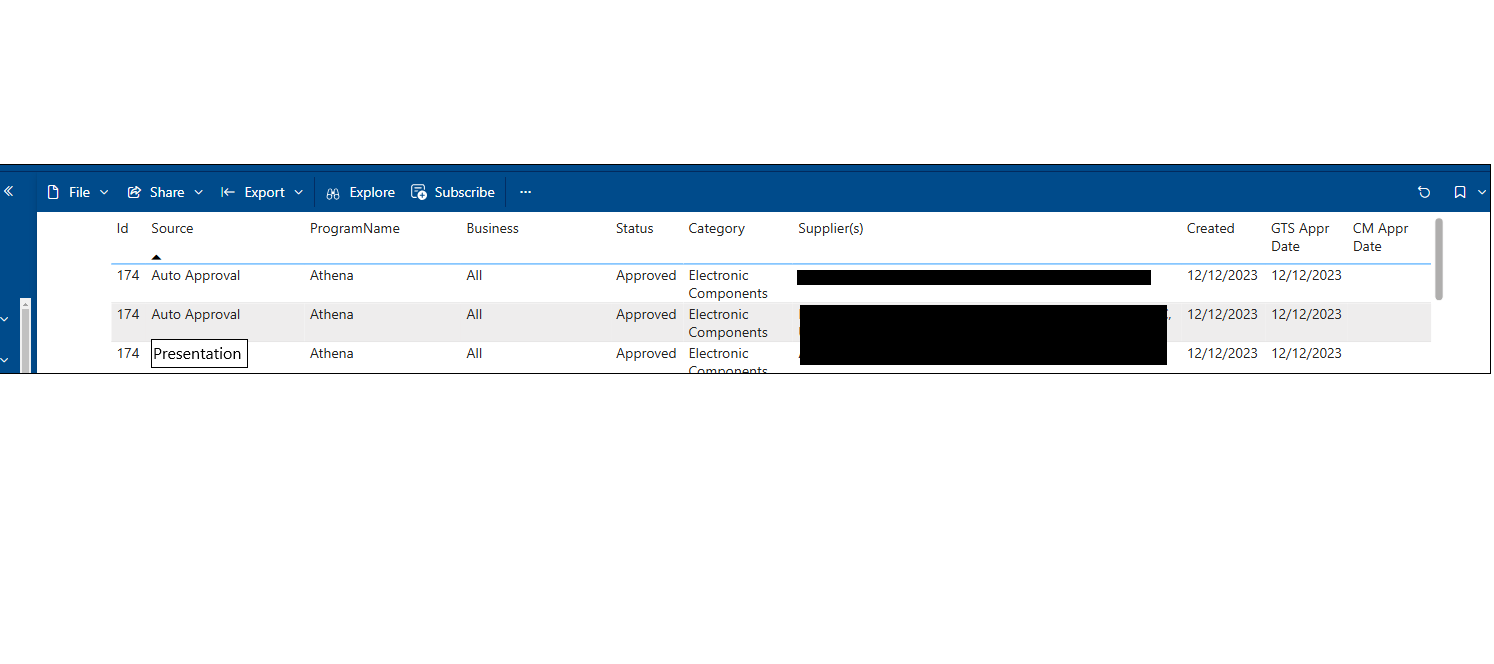Image resolution: width=1494 pixels, height=664 pixels.
Task: Click the ascending sort arrow under Source
Action: pos(156,257)
